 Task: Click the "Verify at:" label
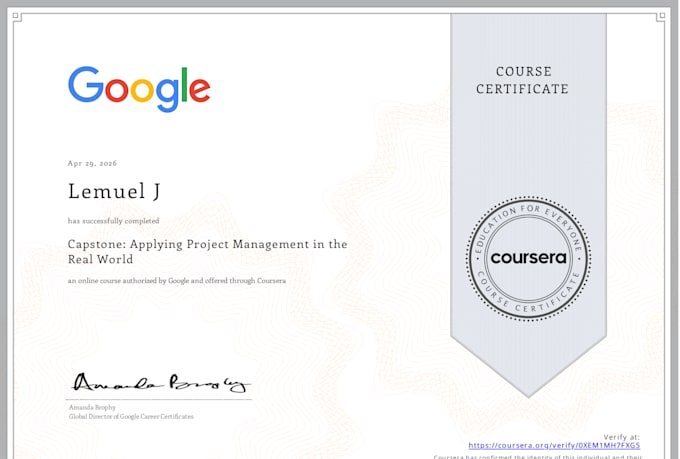pyautogui.click(x=621, y=437)
